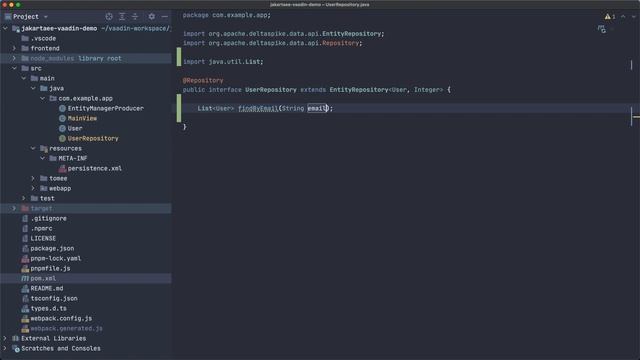Open Project panel options gear
The width and height of the screenshot is (640, 360).
click(x=151, y=16)
